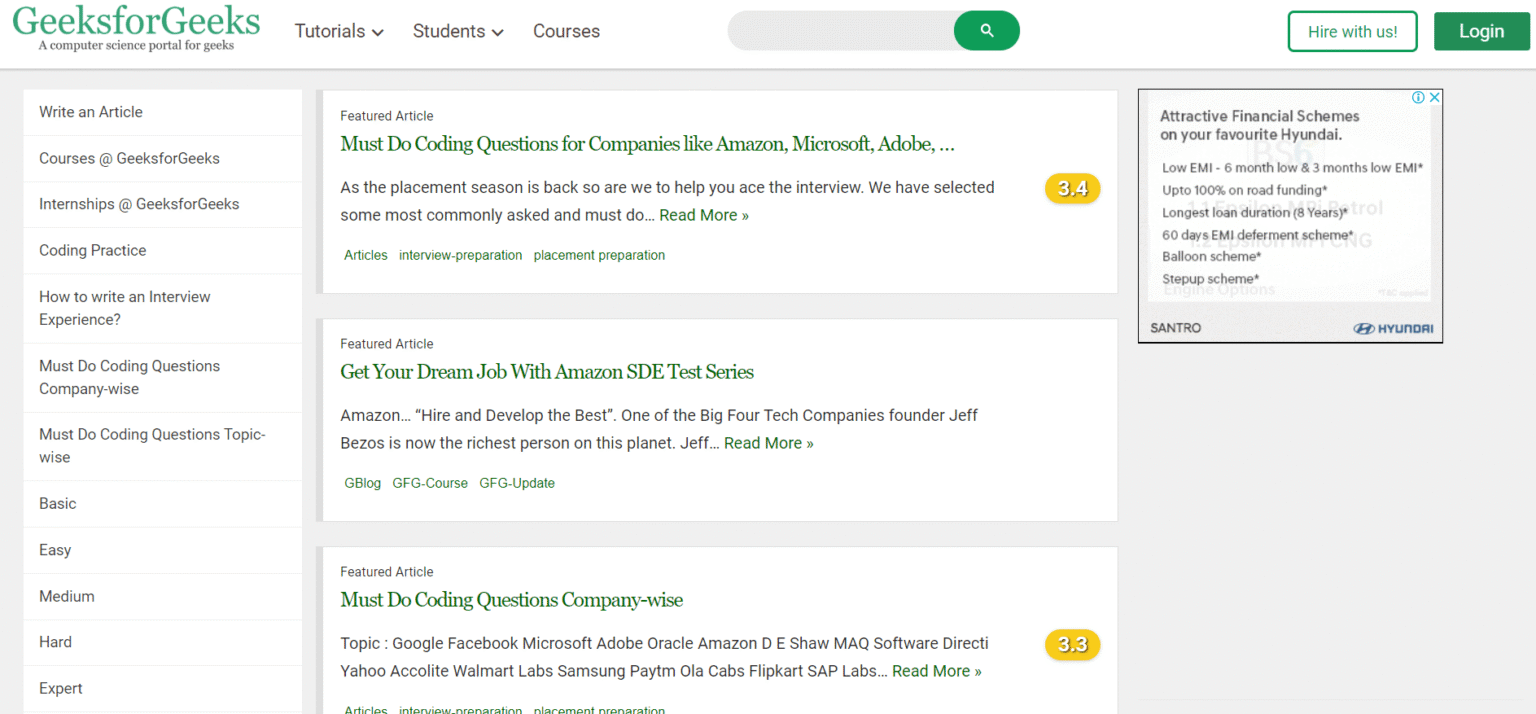This screenshot has width=1536, height=714.
Task: Open the Tutorials chevron arrow
Action: pyautogui.click(x=378, y=32)
